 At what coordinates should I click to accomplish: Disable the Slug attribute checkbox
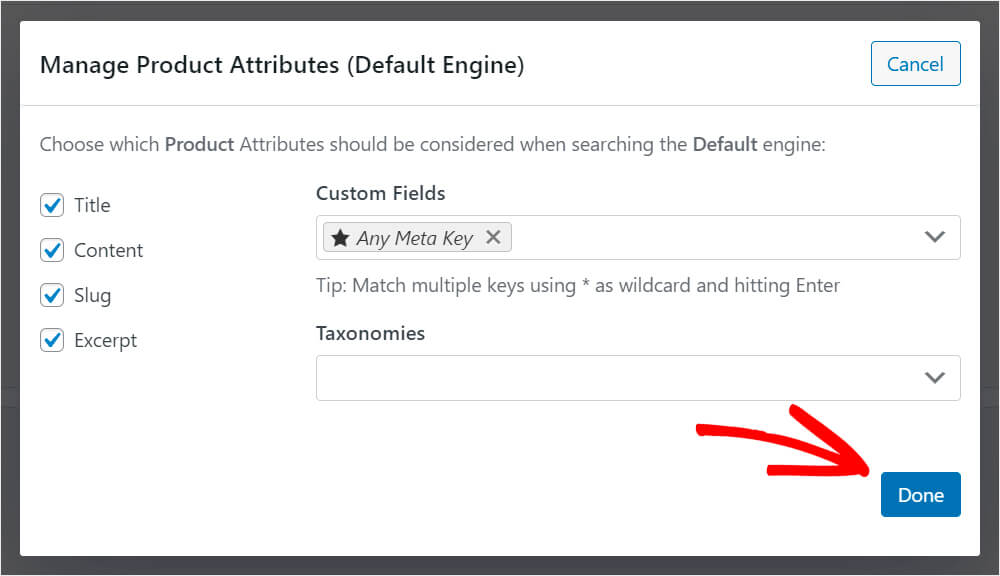click(52, 295)
